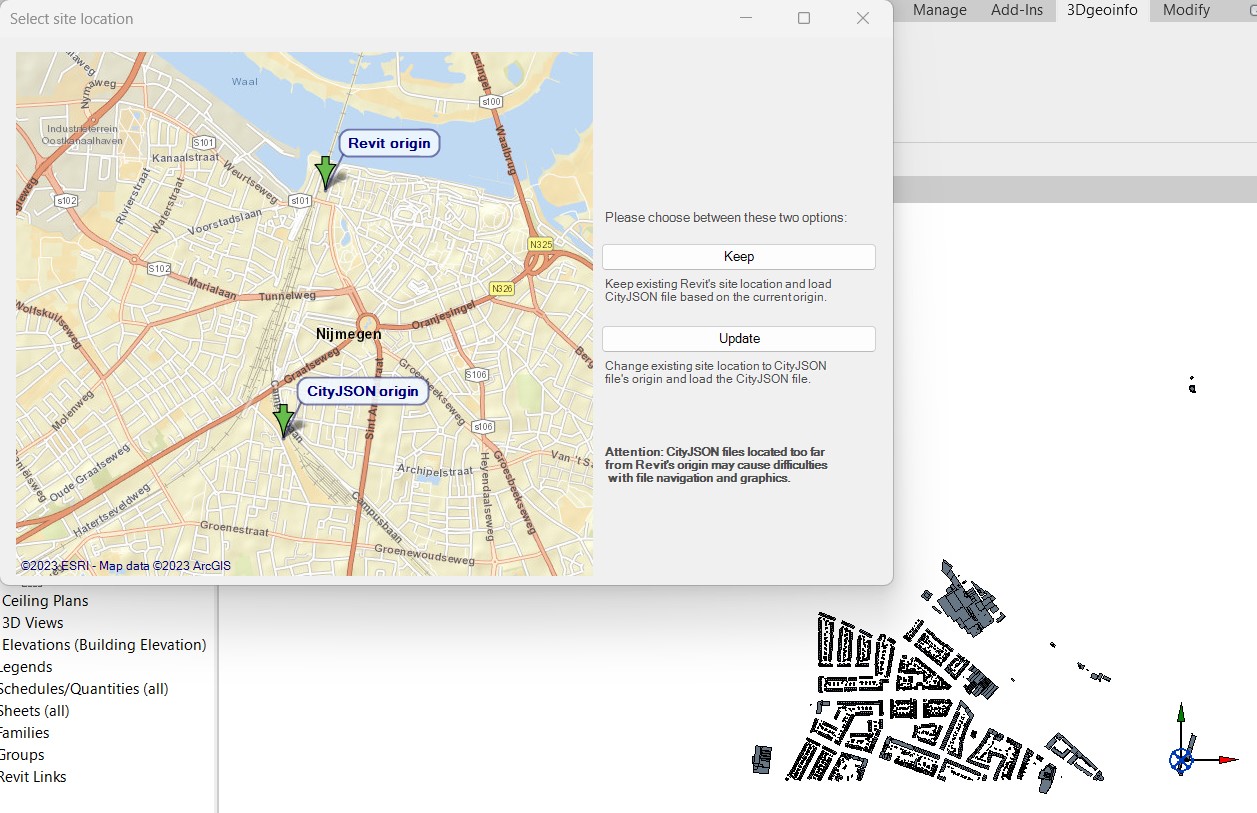The width and height of the screenshot is (1257, 813).
Task: Click the Revit origin callout label
Action: (389, 143)
